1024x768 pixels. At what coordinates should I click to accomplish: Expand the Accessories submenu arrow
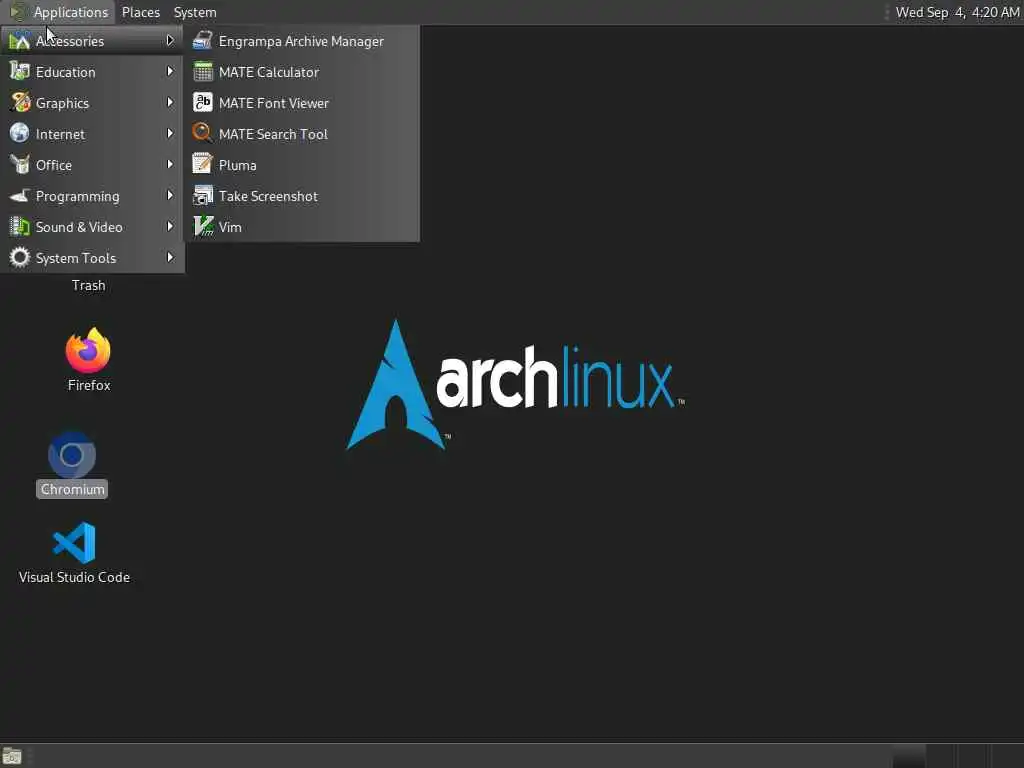(x=170, y=40)
